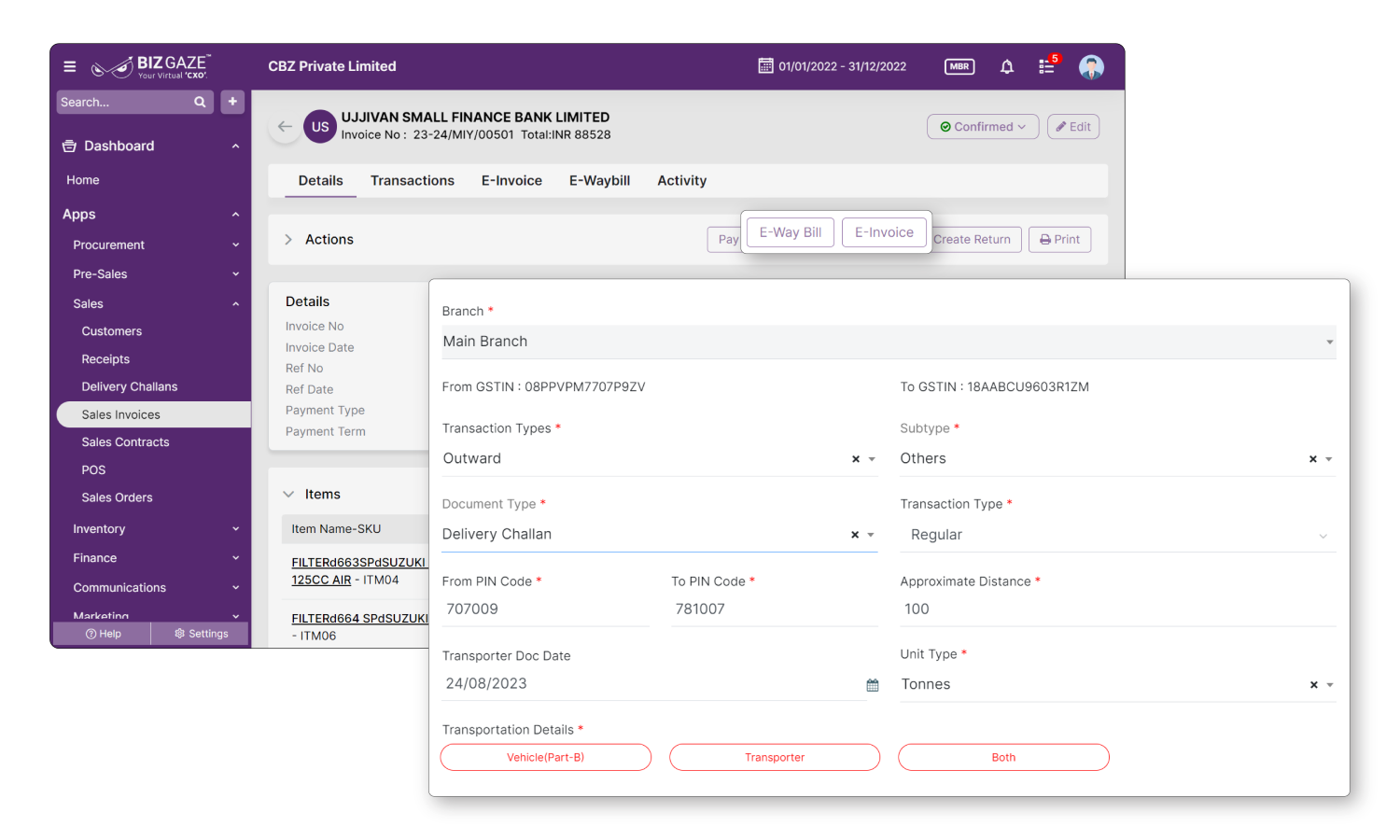Click the E-Invoice action button

(x=885, y=232)
